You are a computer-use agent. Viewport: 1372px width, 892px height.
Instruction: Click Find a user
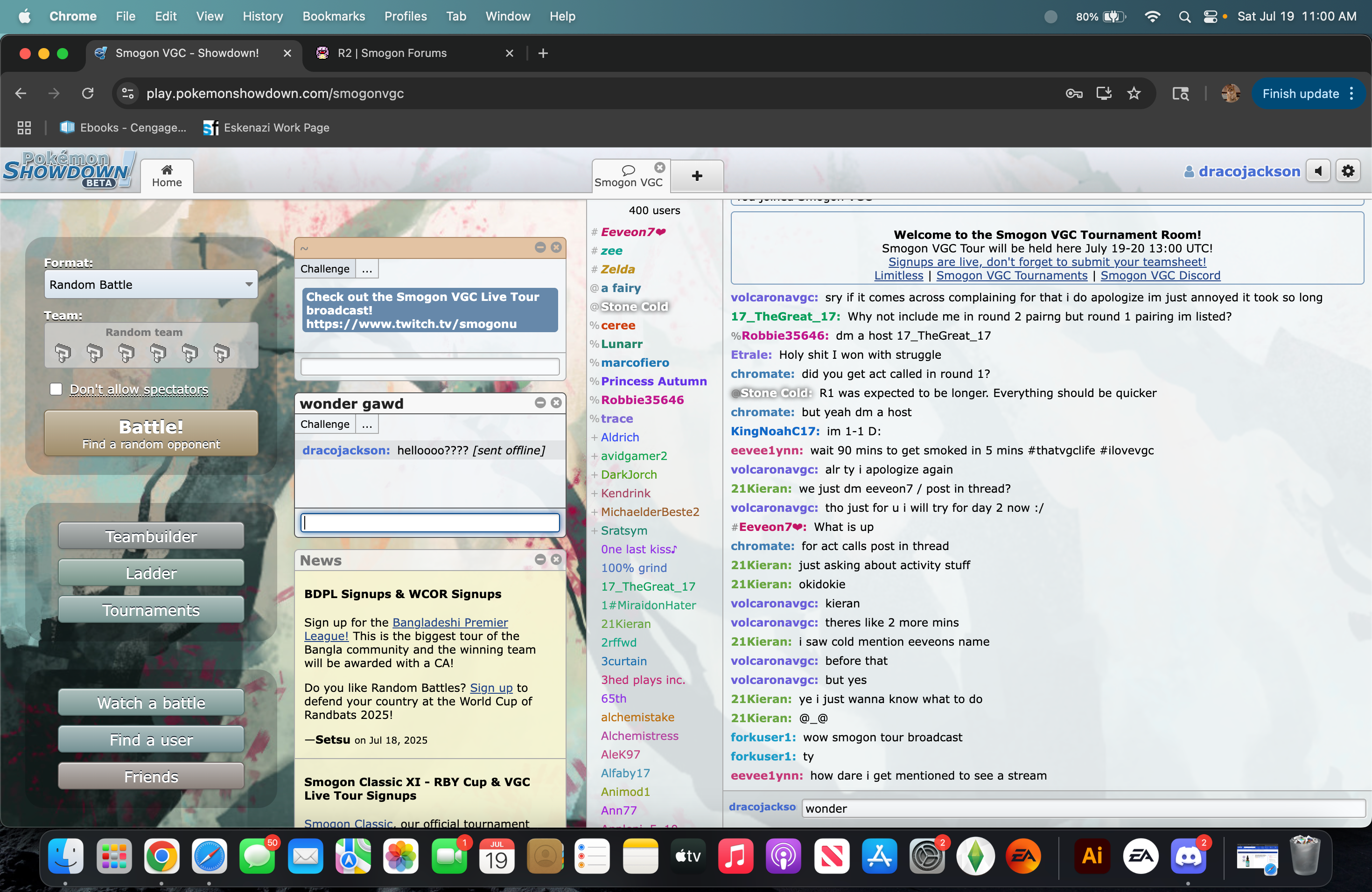151,740
